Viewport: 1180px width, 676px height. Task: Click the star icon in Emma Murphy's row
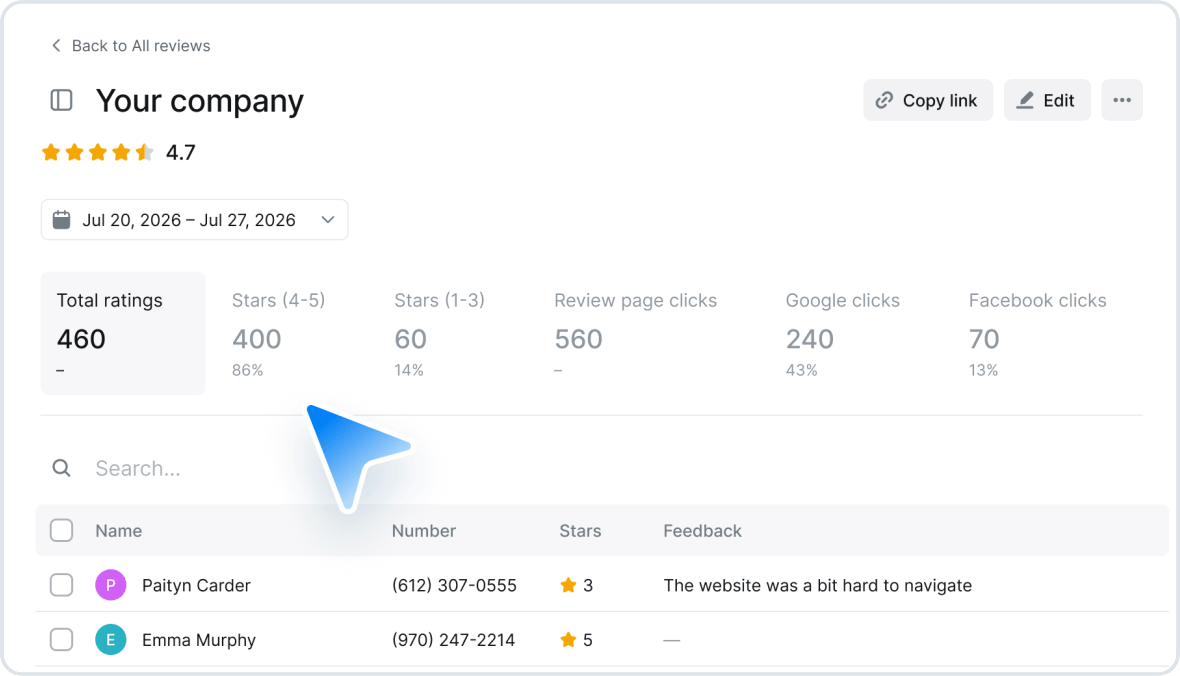coord(568,640)
